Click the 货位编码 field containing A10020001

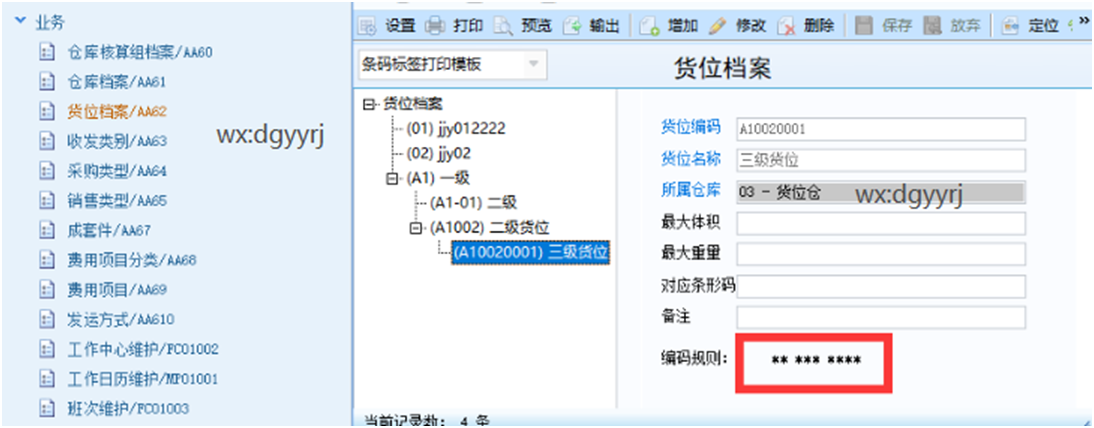click(x=881, y=129)
